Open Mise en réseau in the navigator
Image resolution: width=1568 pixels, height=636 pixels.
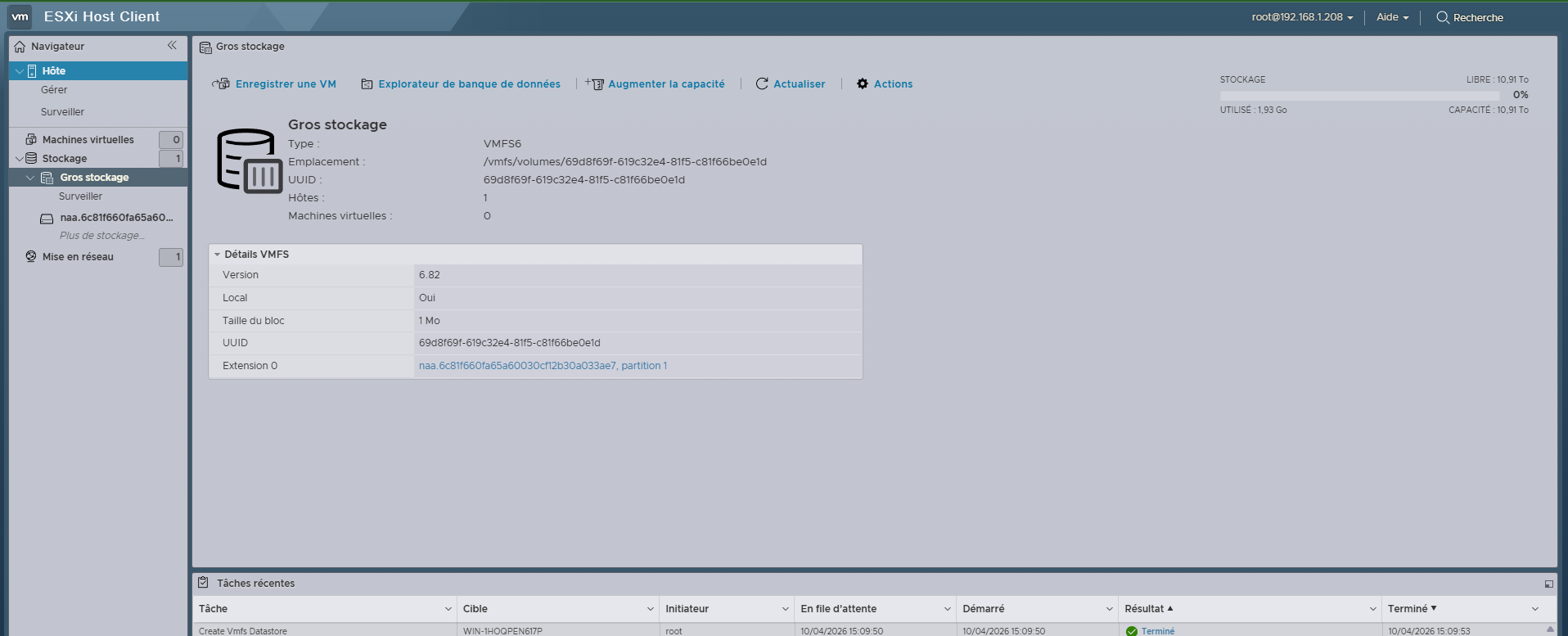pos(78,257)
